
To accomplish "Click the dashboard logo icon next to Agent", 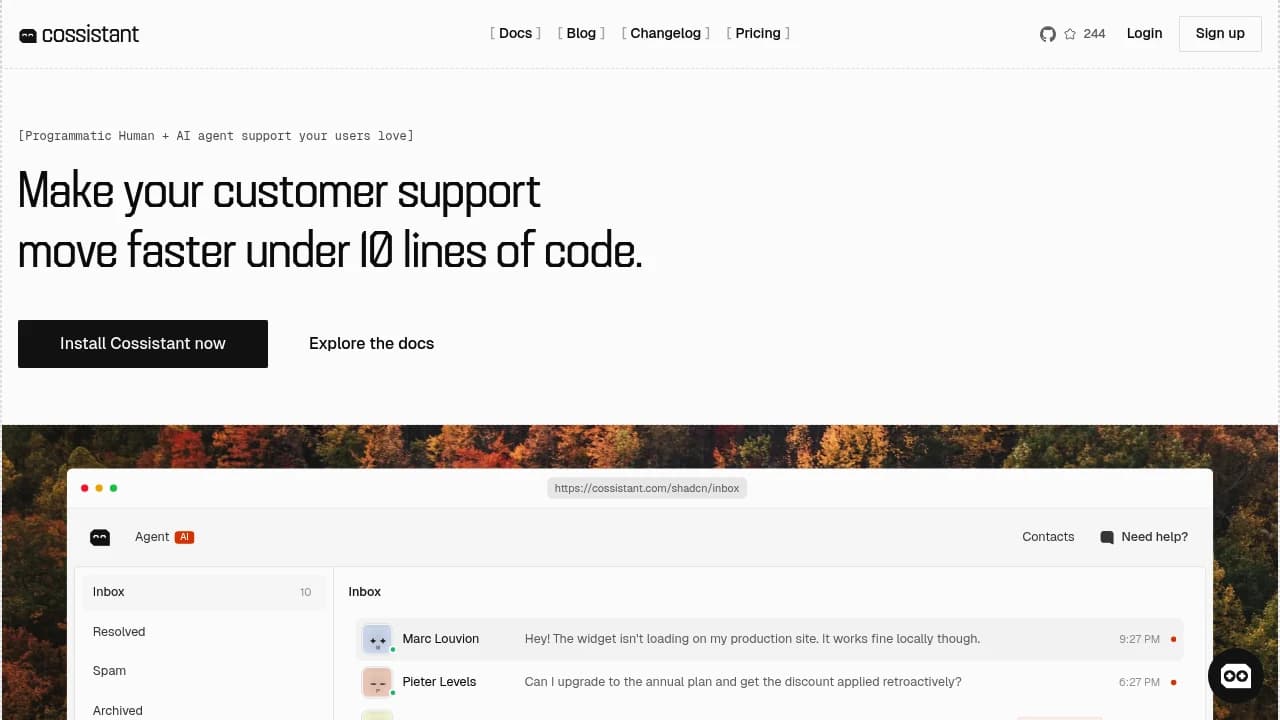I will tap(100, 537).
